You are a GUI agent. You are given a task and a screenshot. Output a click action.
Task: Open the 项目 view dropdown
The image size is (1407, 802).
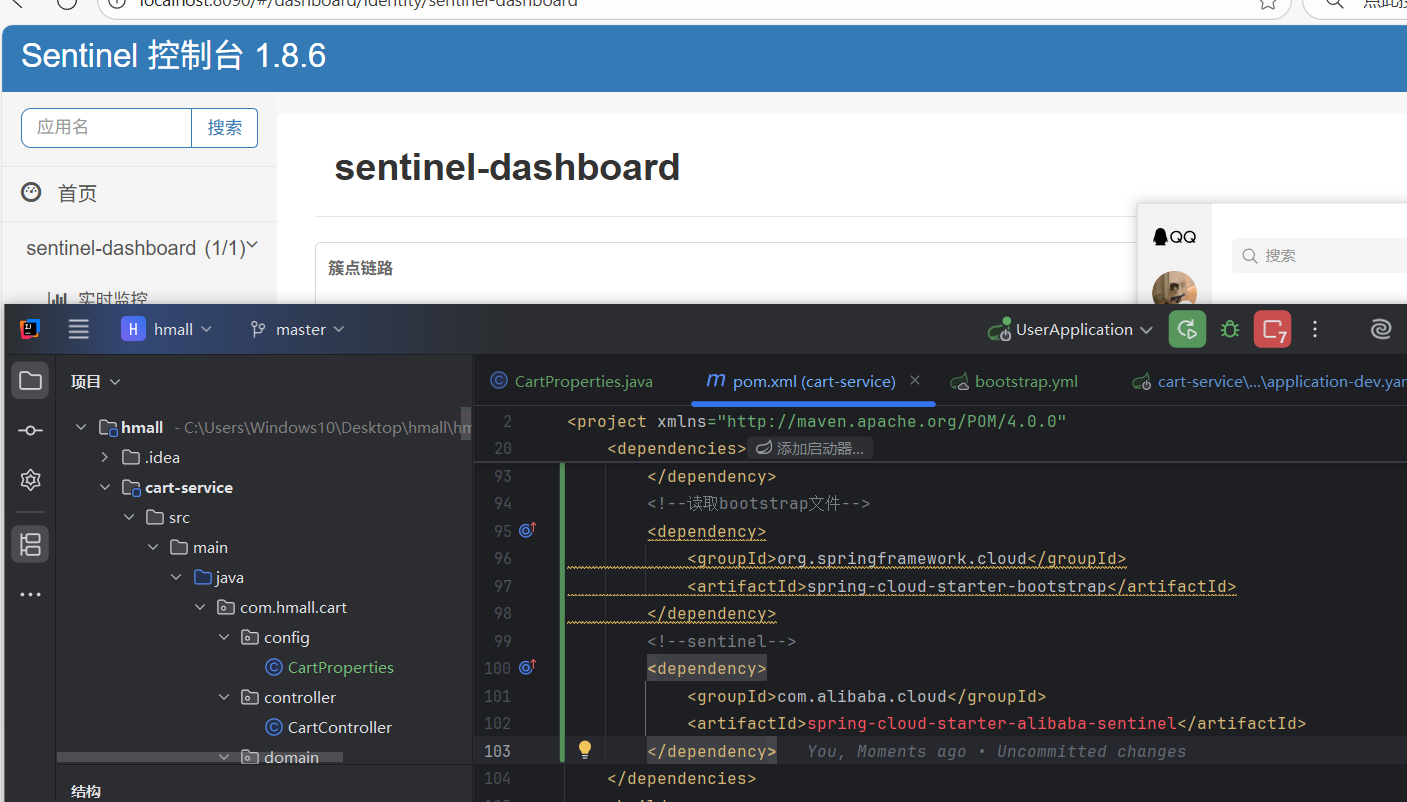point(95,381)
